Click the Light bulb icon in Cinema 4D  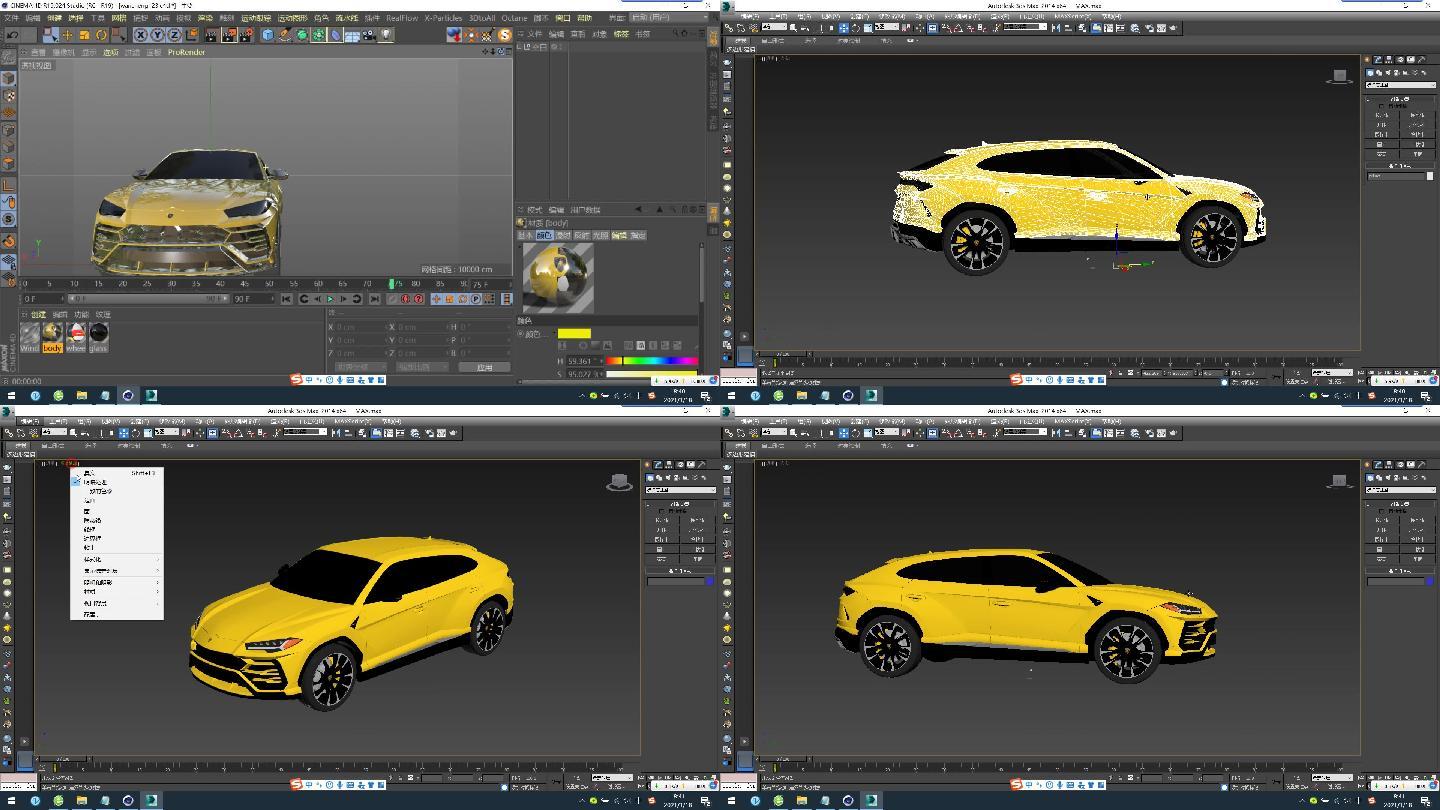[386, 35]
